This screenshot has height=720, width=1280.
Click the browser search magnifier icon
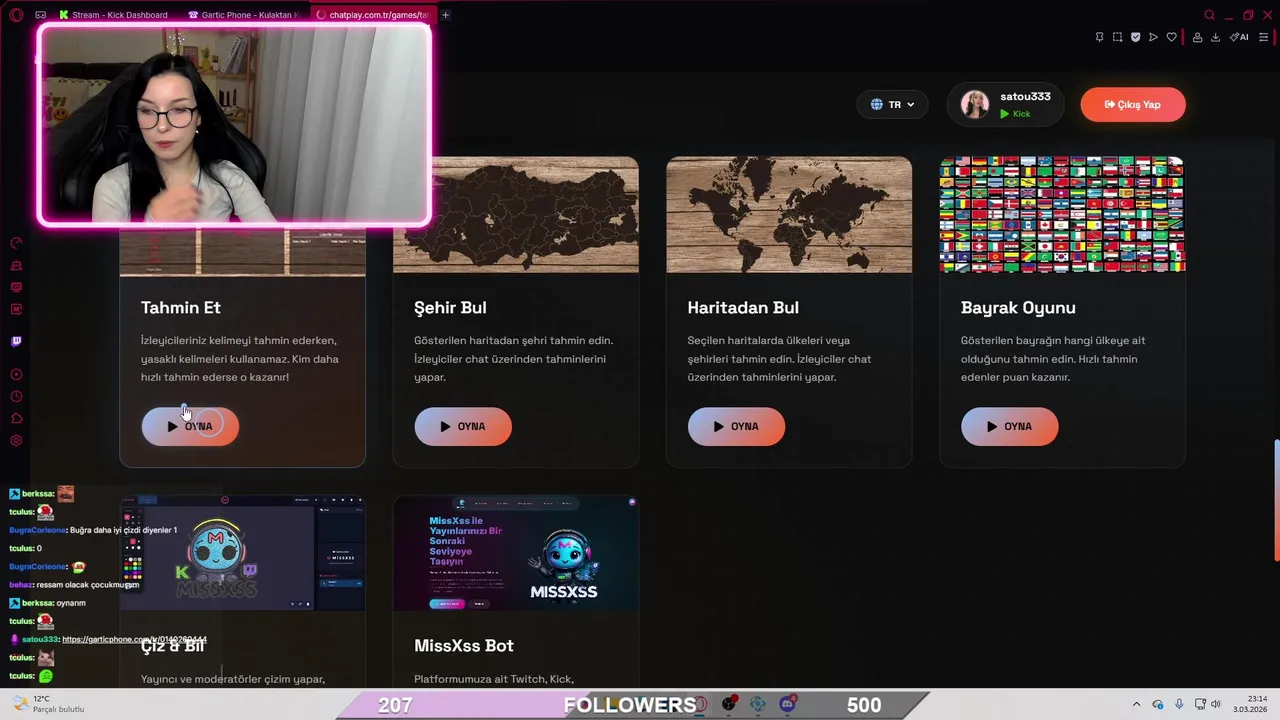coord(1210,15)
